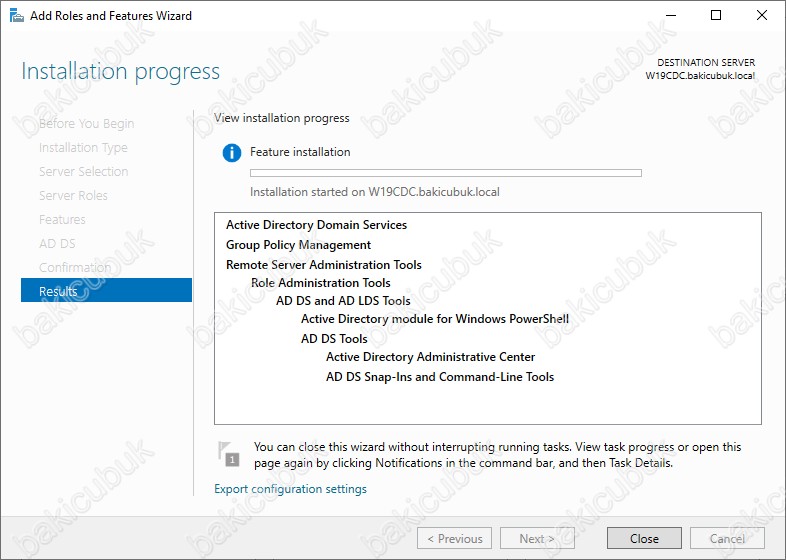Click the blue information icon beside Feature installation

(x=232, y=152)
